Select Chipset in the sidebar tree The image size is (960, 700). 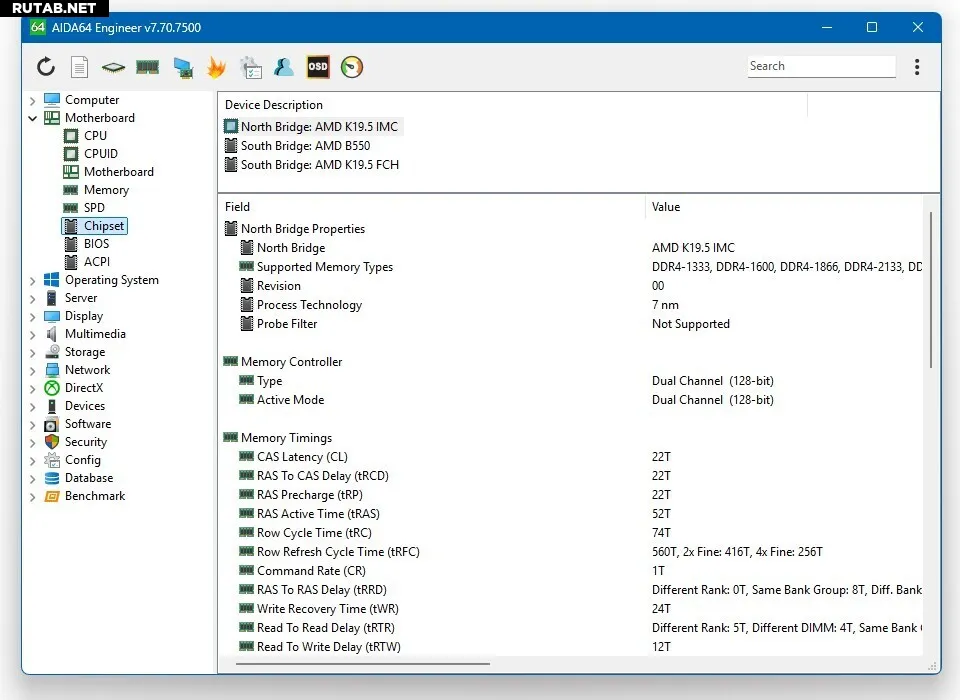coord(94,226)
